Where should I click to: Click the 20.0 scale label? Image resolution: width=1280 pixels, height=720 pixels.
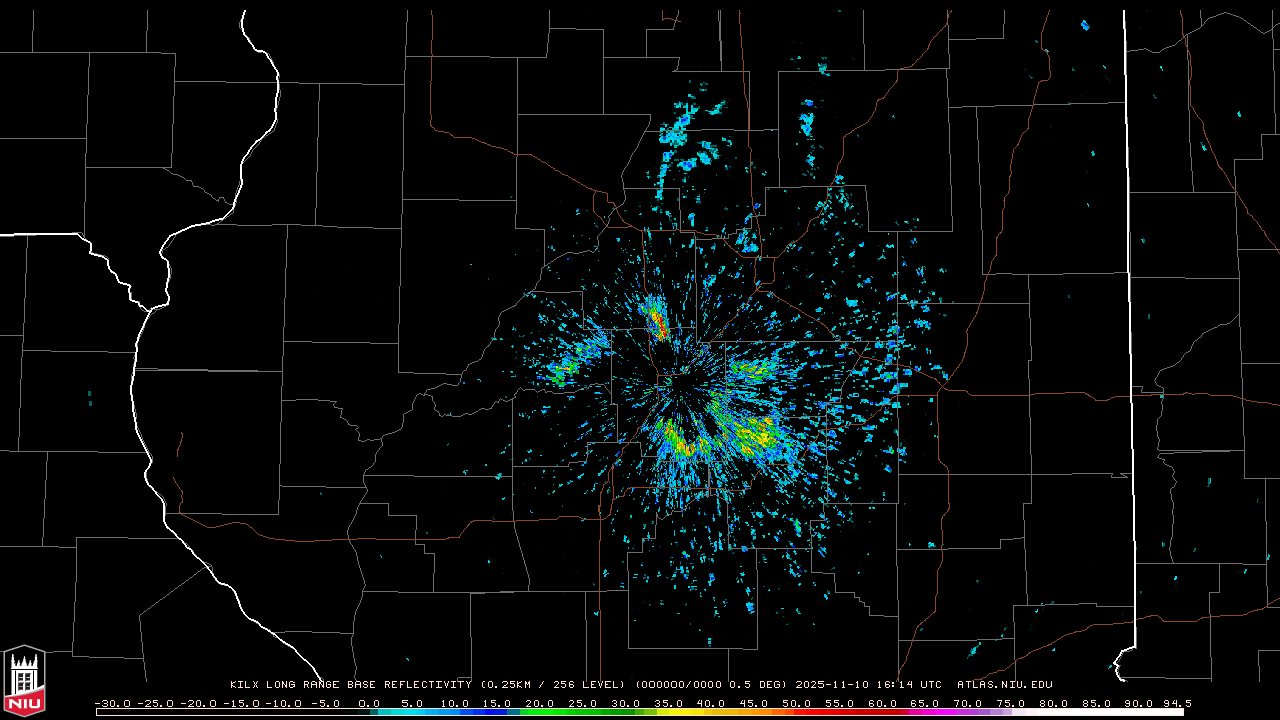coord(540,703)
